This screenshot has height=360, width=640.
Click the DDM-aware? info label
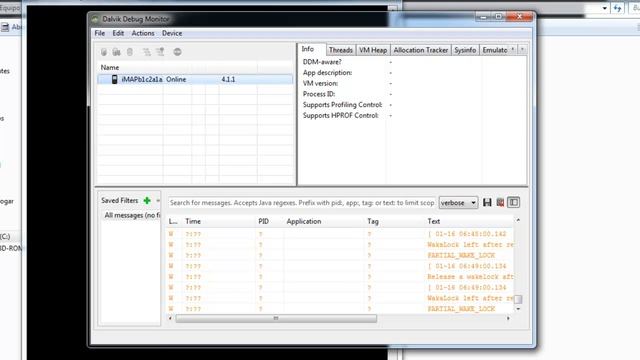(322, 62)
